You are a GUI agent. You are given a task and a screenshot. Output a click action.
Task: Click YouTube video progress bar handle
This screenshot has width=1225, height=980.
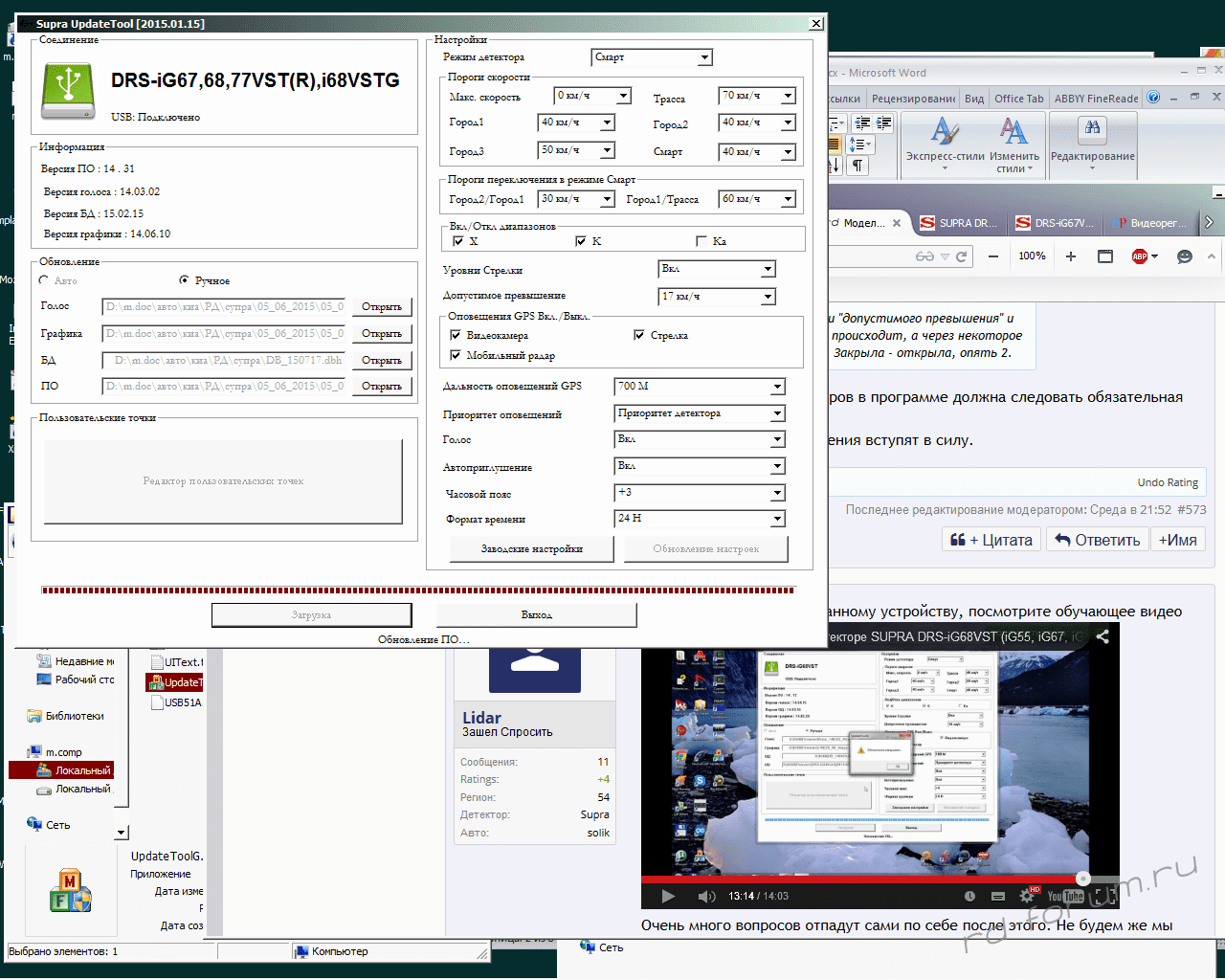(1082, 879)
